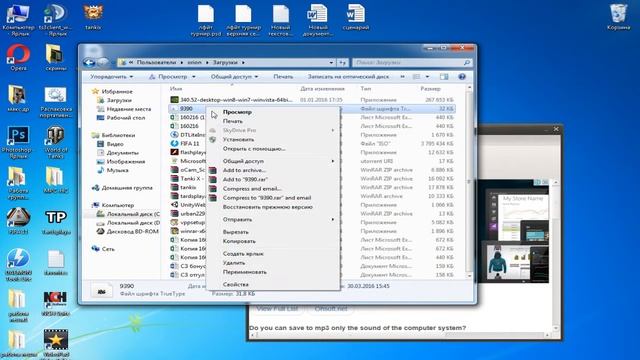Select Локальный диск (C:) in navigation pane
This screenshot has width=640, height=360.
pos(133,214)
